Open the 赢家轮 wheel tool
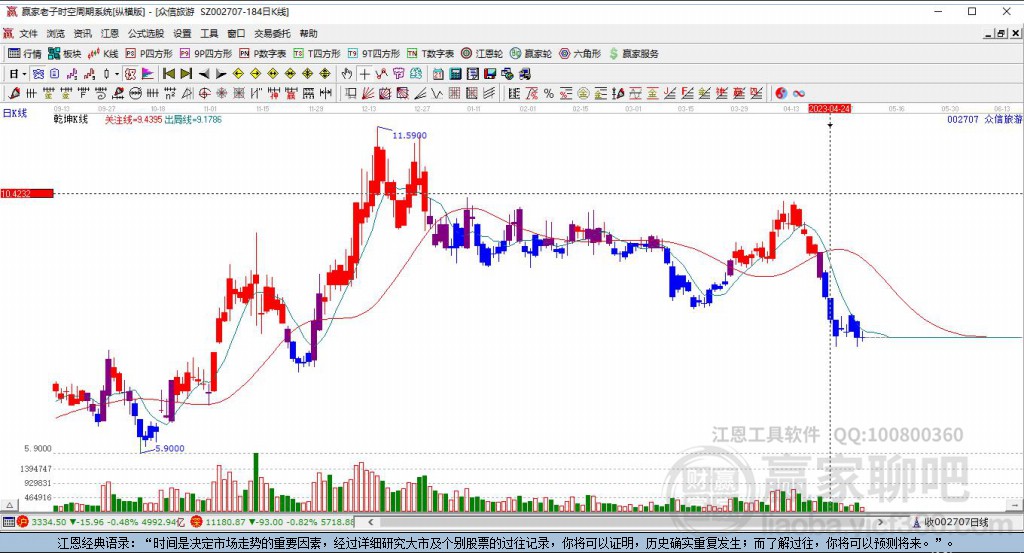The image size is (1024, 553). (531, 54)
